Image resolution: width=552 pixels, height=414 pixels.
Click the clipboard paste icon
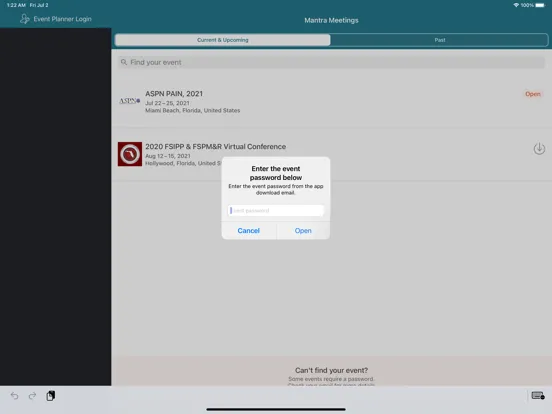(51, 396)
